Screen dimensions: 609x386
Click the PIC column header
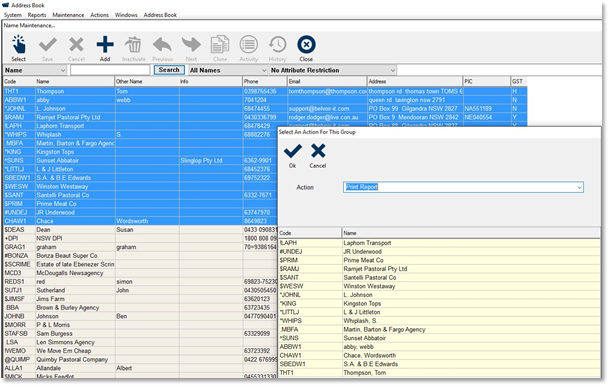[x=487, y=81]
